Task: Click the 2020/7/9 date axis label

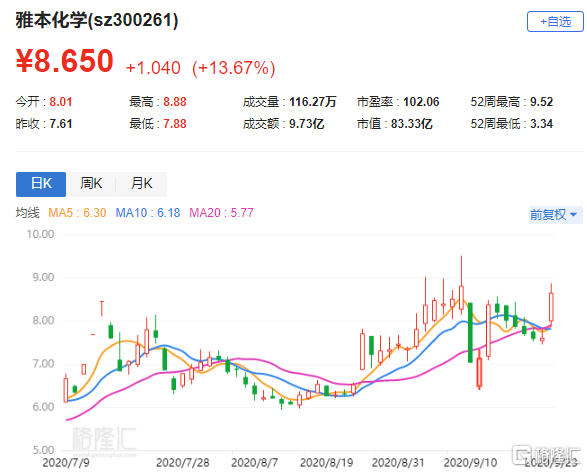Action: pos(66,463)
